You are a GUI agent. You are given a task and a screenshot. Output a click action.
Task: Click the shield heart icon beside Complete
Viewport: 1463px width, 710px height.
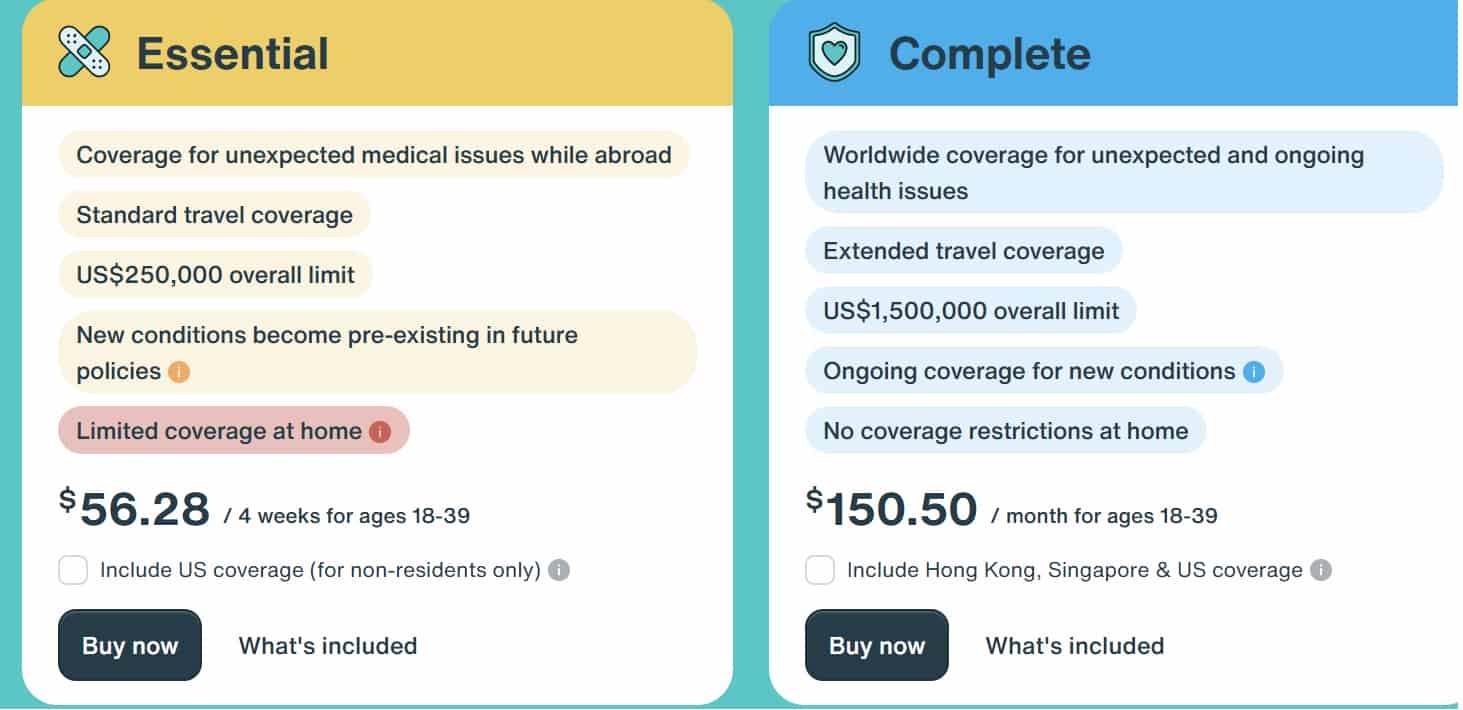834,53
